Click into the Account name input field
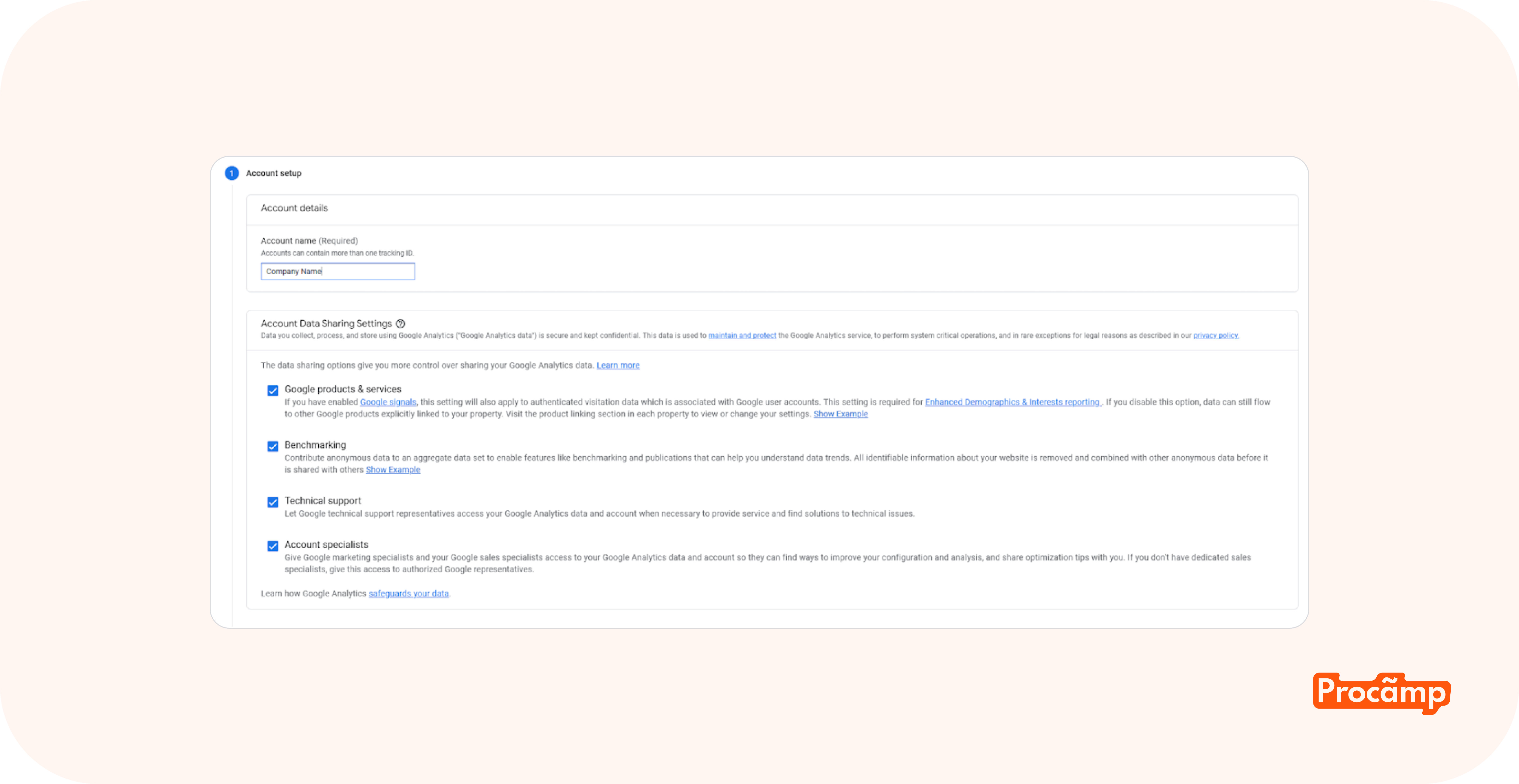The width and height of the screenshot is (1519, 784). click(x=337, y=271)
